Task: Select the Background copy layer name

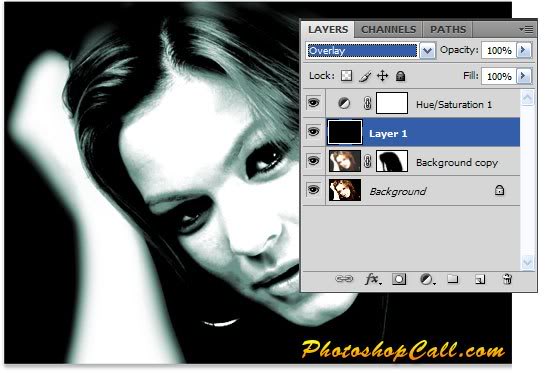Action: pos(457,163)
